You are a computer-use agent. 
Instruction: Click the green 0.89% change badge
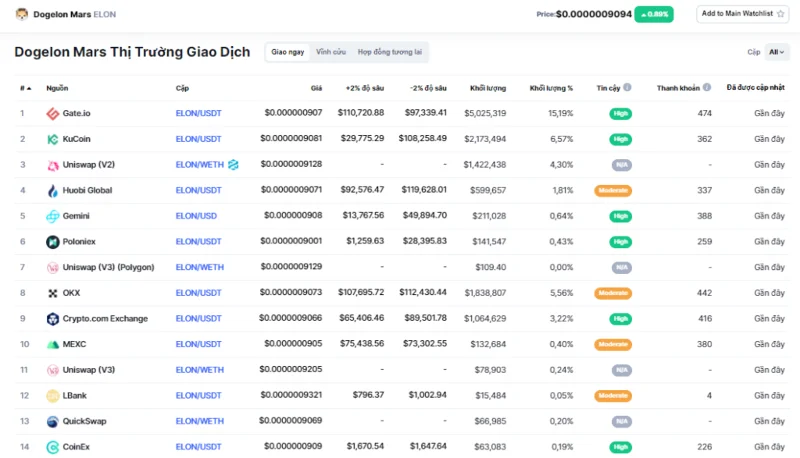[654, 14]
